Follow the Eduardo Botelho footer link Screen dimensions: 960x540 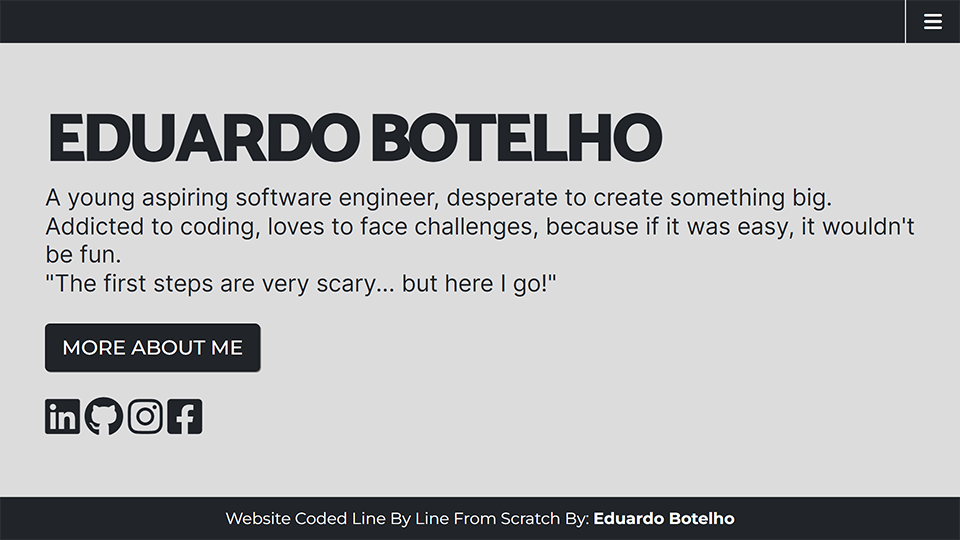664,519
